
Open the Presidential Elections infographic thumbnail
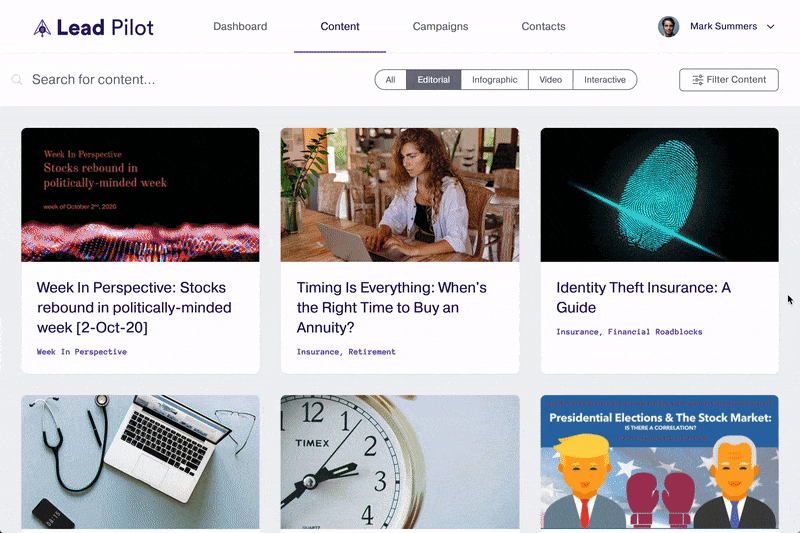tap(660, 462)
